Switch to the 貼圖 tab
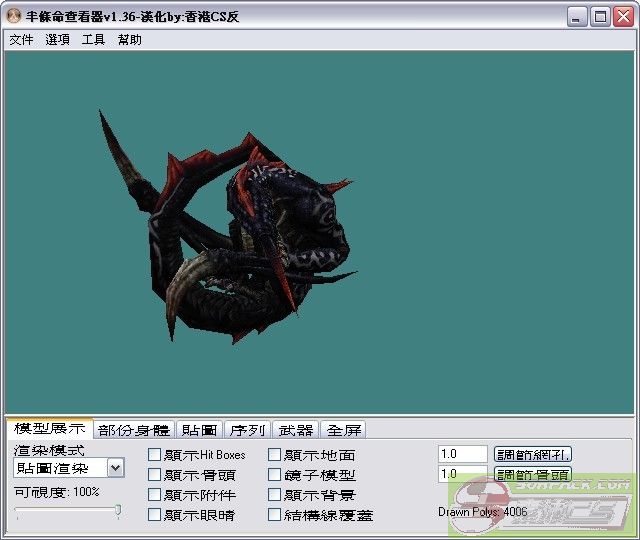 tap(199, 430)
